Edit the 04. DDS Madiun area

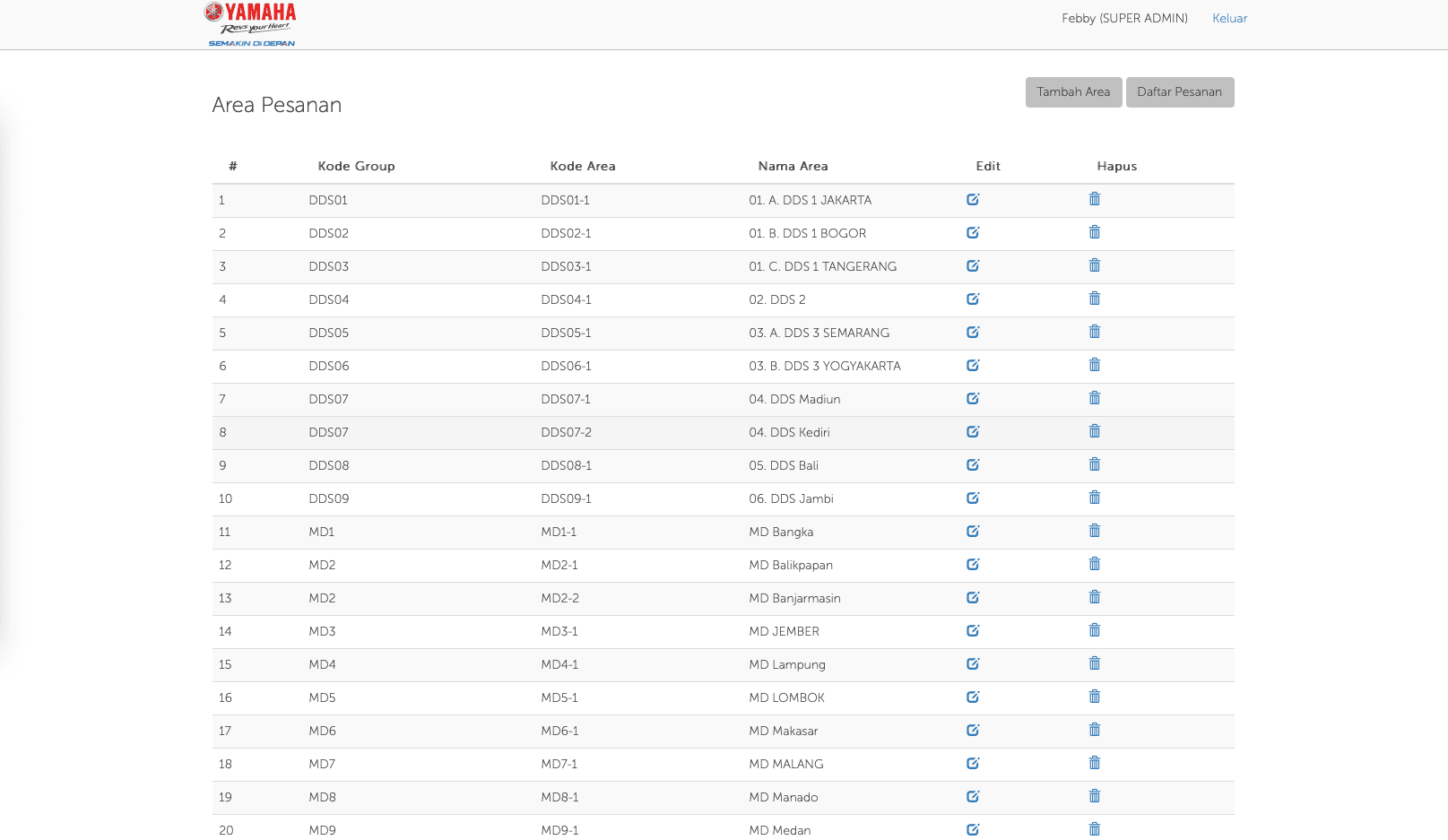coord(973,398)
